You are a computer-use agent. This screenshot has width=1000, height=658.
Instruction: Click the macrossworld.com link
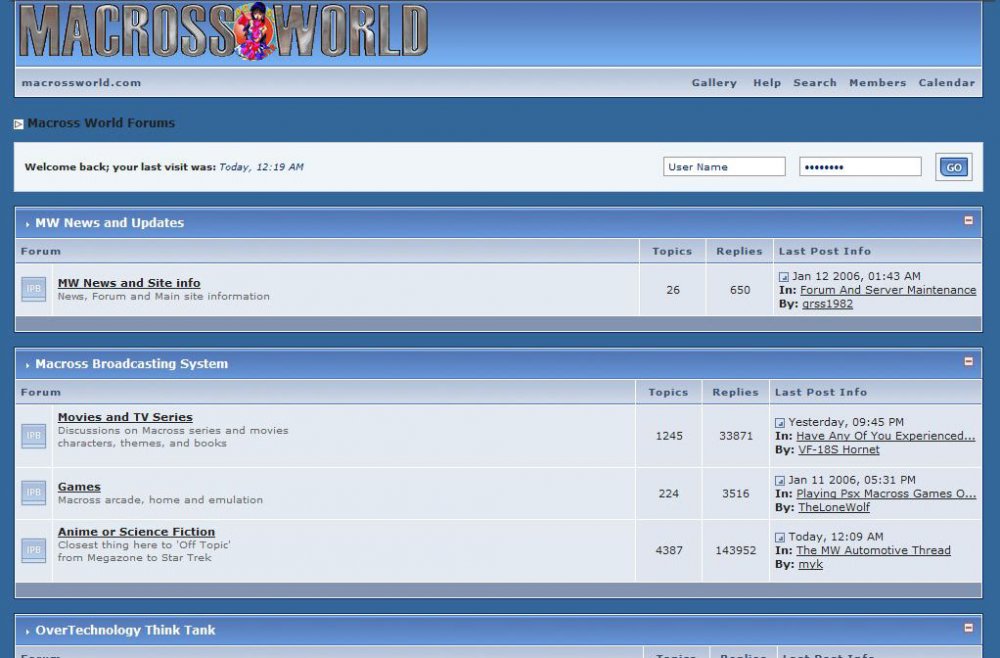click(x=82, y=83)
